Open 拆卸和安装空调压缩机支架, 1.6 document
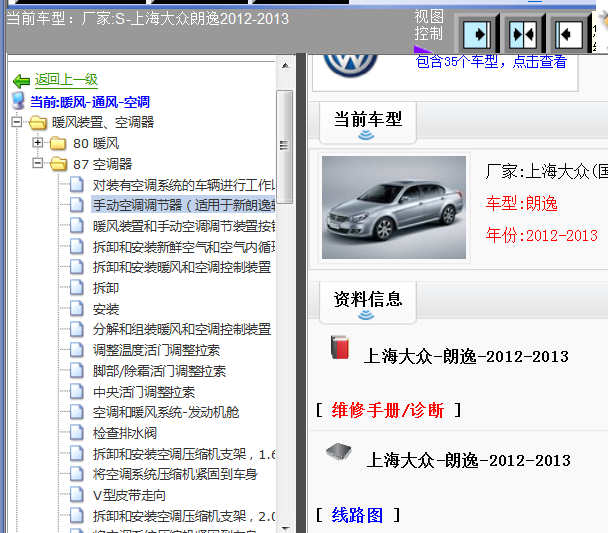Viewport: 608px width, 533px height. click(183, 454)
